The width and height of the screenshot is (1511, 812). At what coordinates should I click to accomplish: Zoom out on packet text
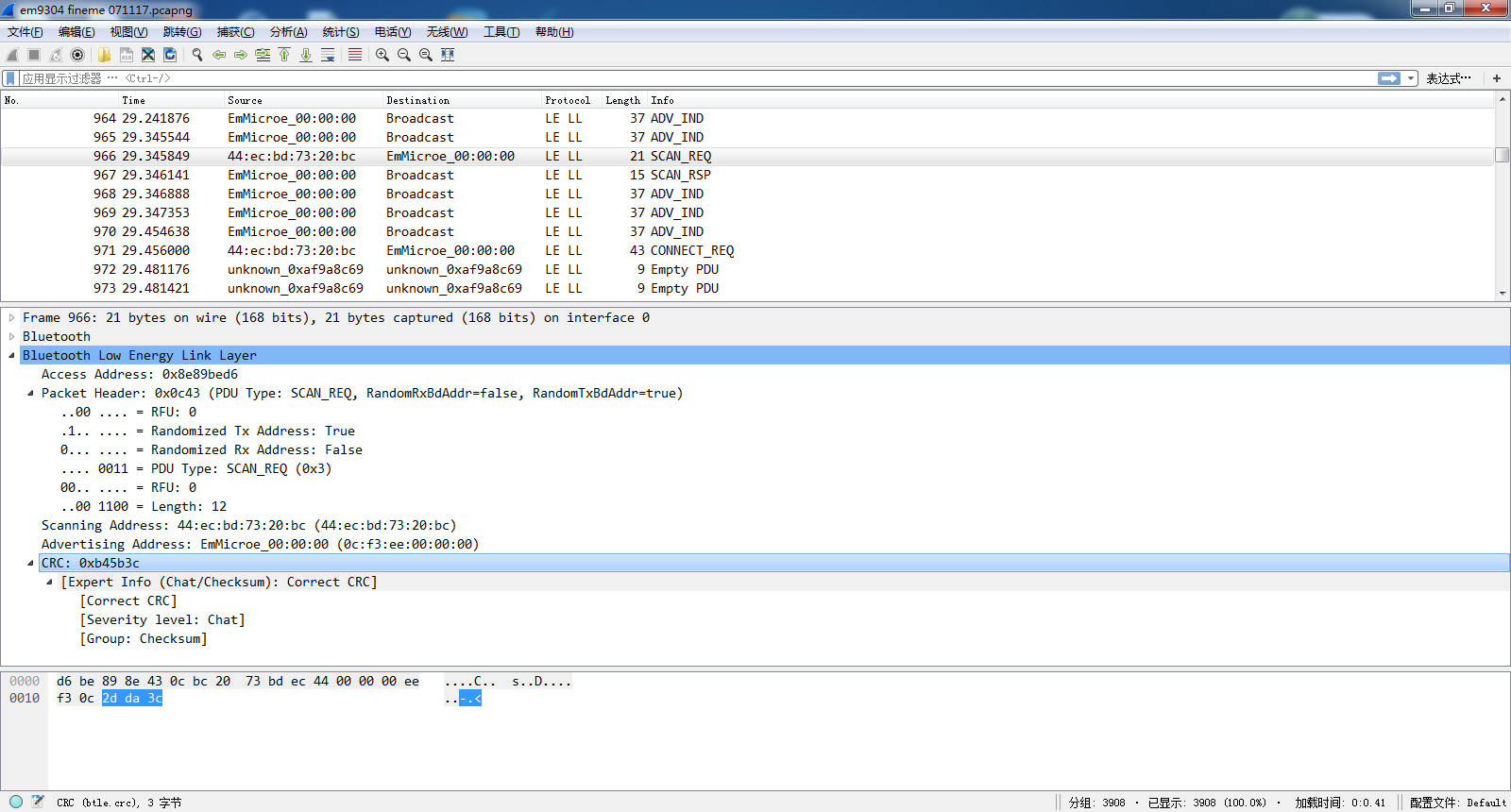click(x=404, y=55)
